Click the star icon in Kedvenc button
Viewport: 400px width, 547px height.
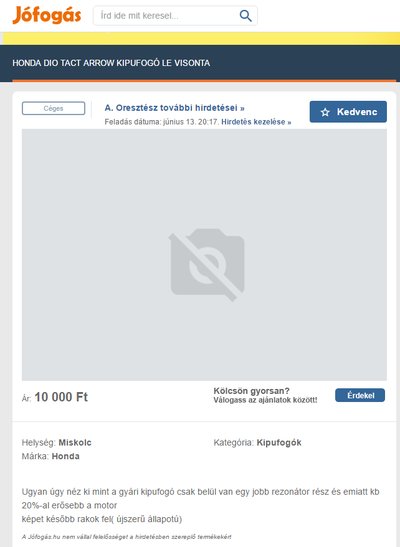click(x=325, y=112)
